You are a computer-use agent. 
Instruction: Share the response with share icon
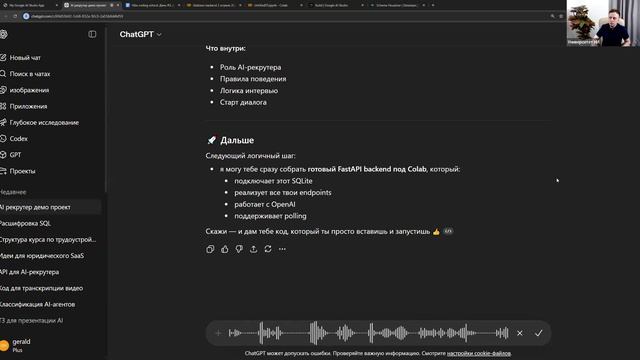click(x=253, y=249)
